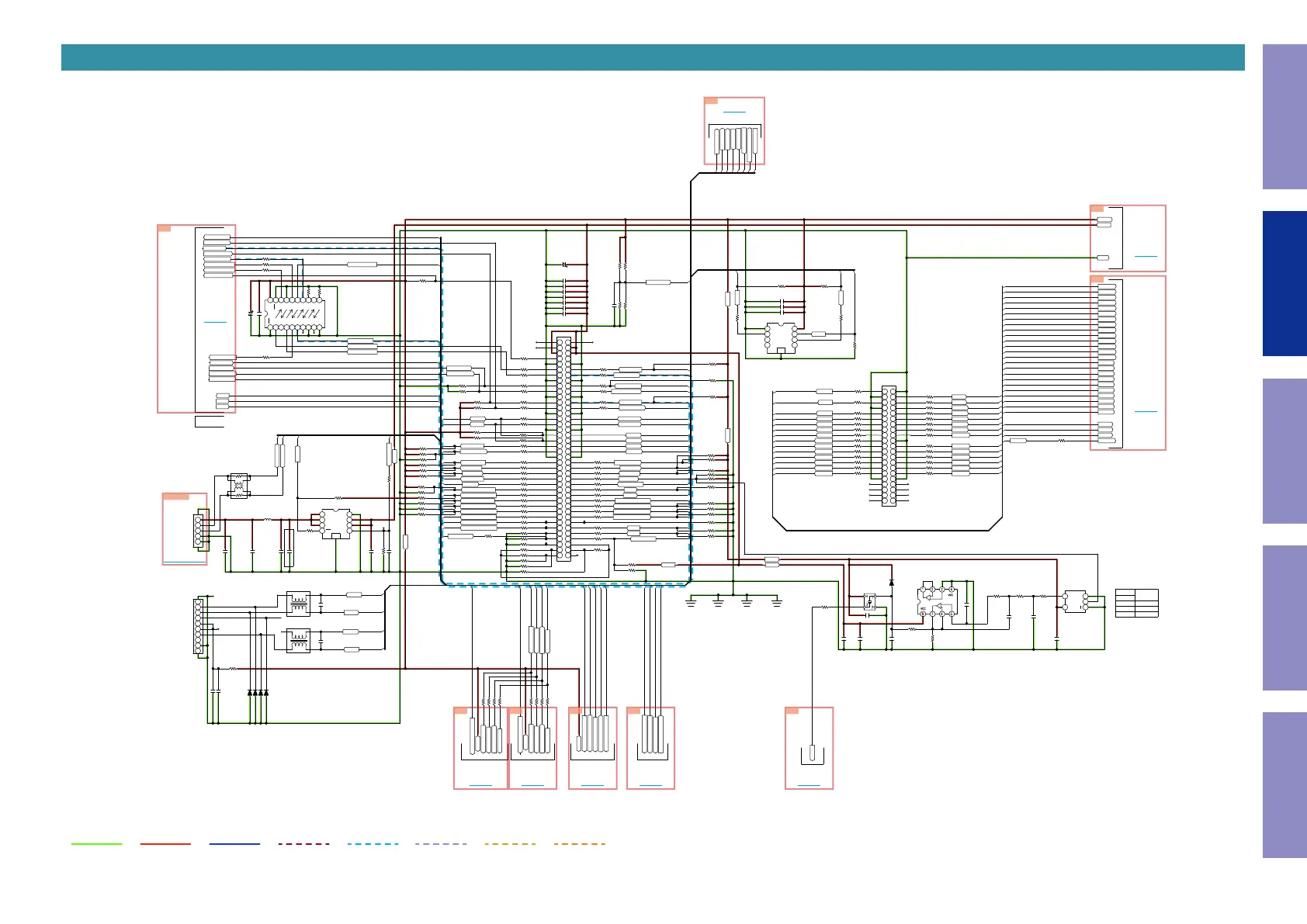
Task: Select the dark blue active side tab
Action: (1284, 284)
